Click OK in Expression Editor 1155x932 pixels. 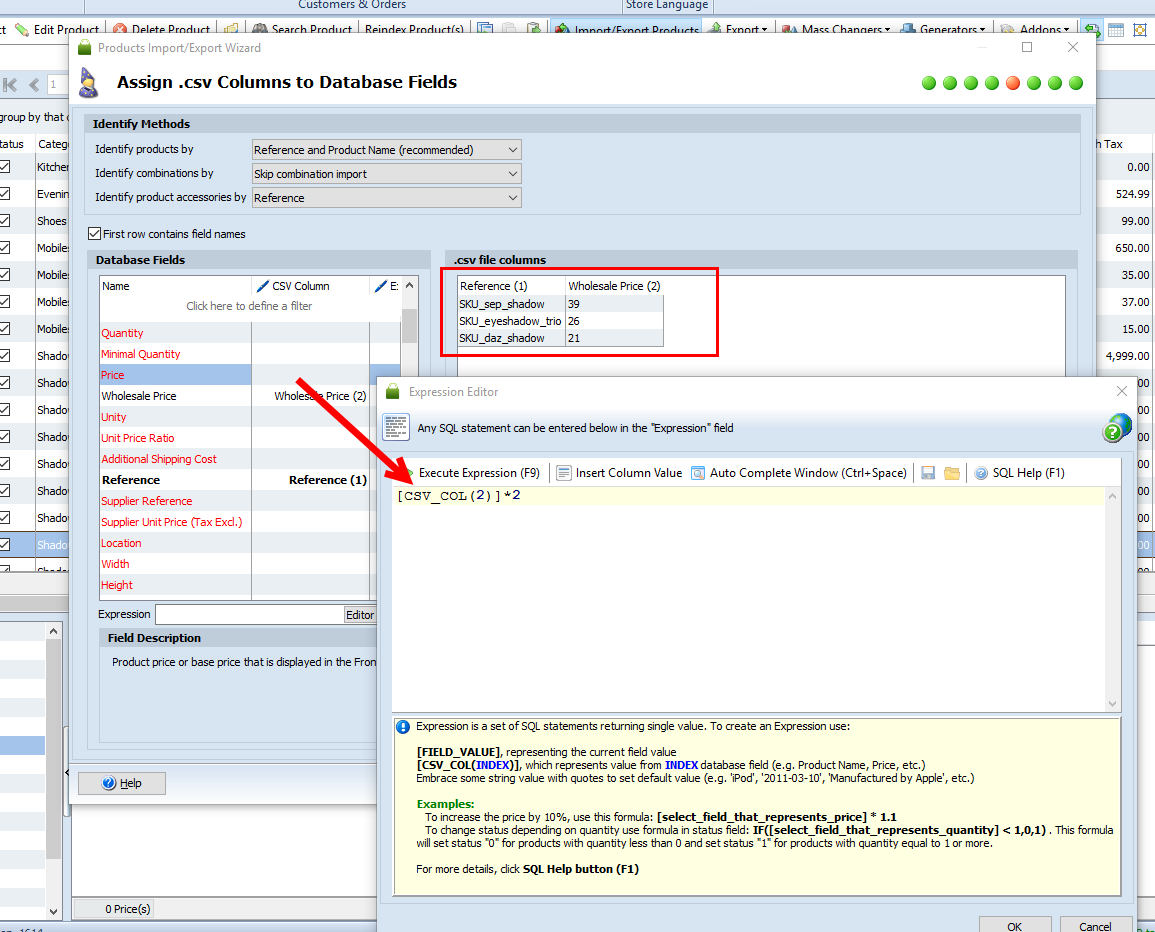[1014, 925]
